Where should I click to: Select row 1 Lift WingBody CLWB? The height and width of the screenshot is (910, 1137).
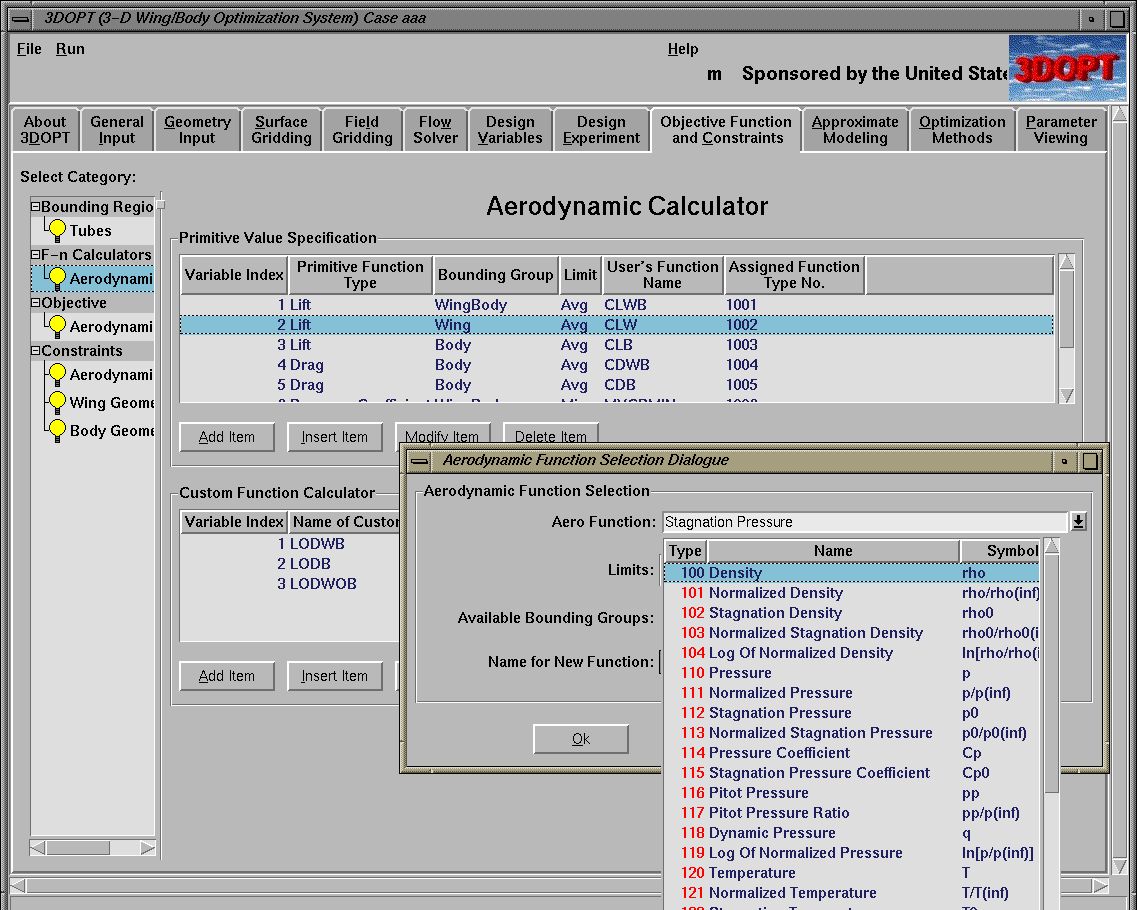616,305
